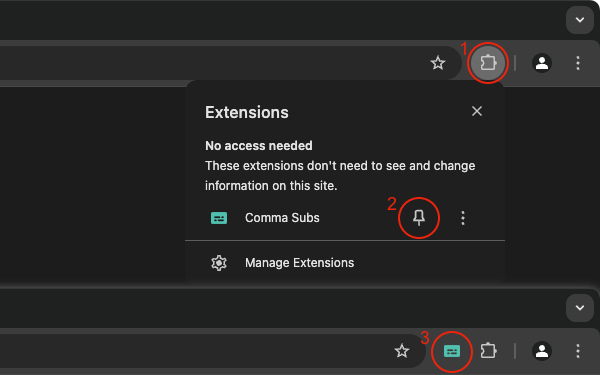Viewport: 600px width, 375px height.
Task: Pin the Comma Subs extension
Action: coord(419,218)
